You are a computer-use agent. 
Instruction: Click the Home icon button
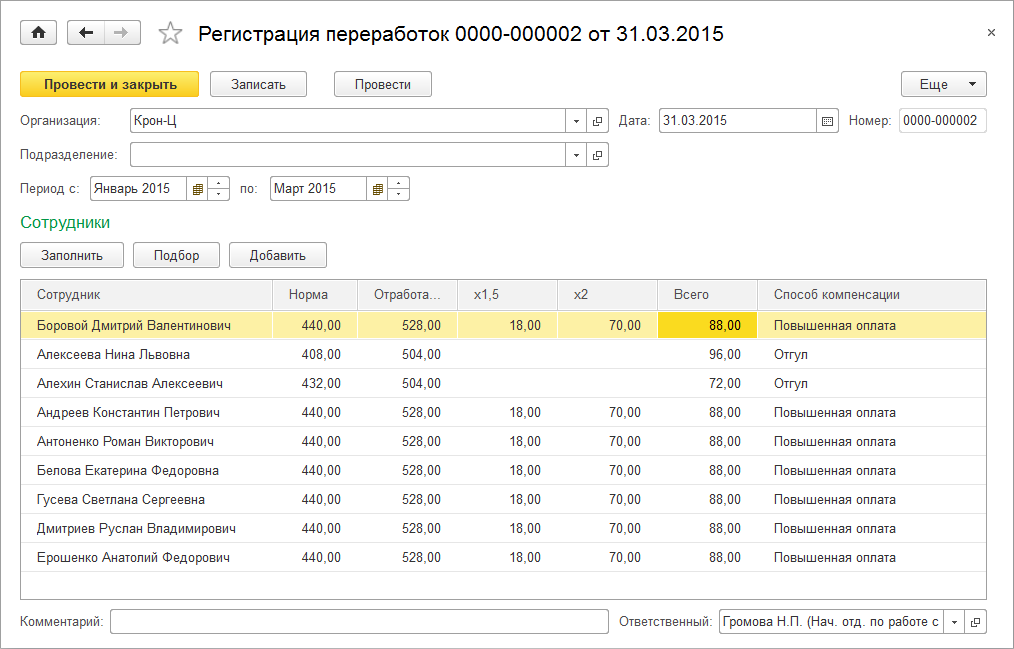(39, 33)
